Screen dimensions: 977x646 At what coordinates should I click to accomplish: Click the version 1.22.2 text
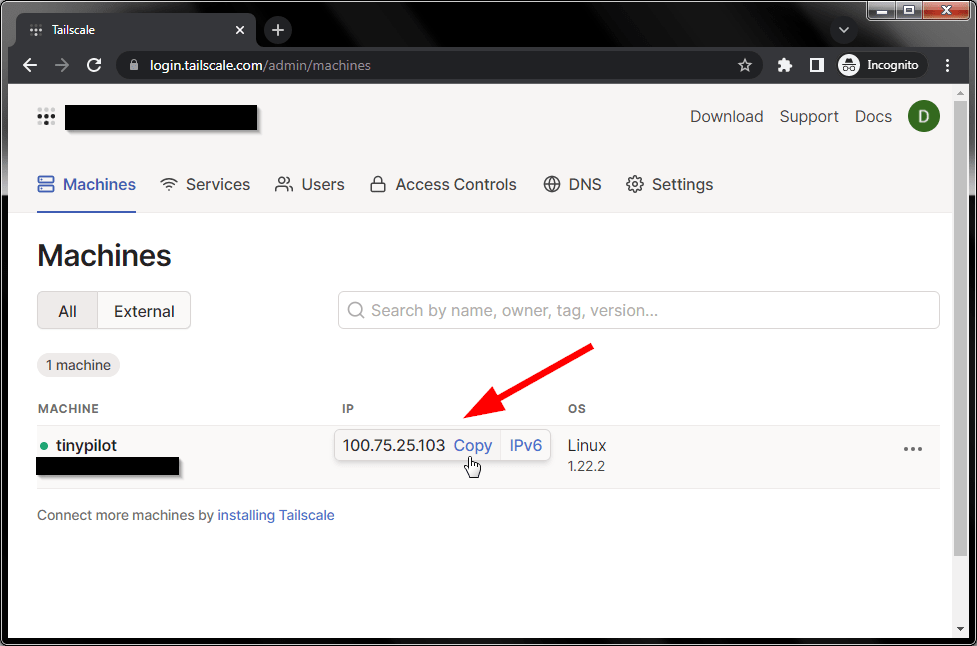pyautogui.click(x=586, y=466)
